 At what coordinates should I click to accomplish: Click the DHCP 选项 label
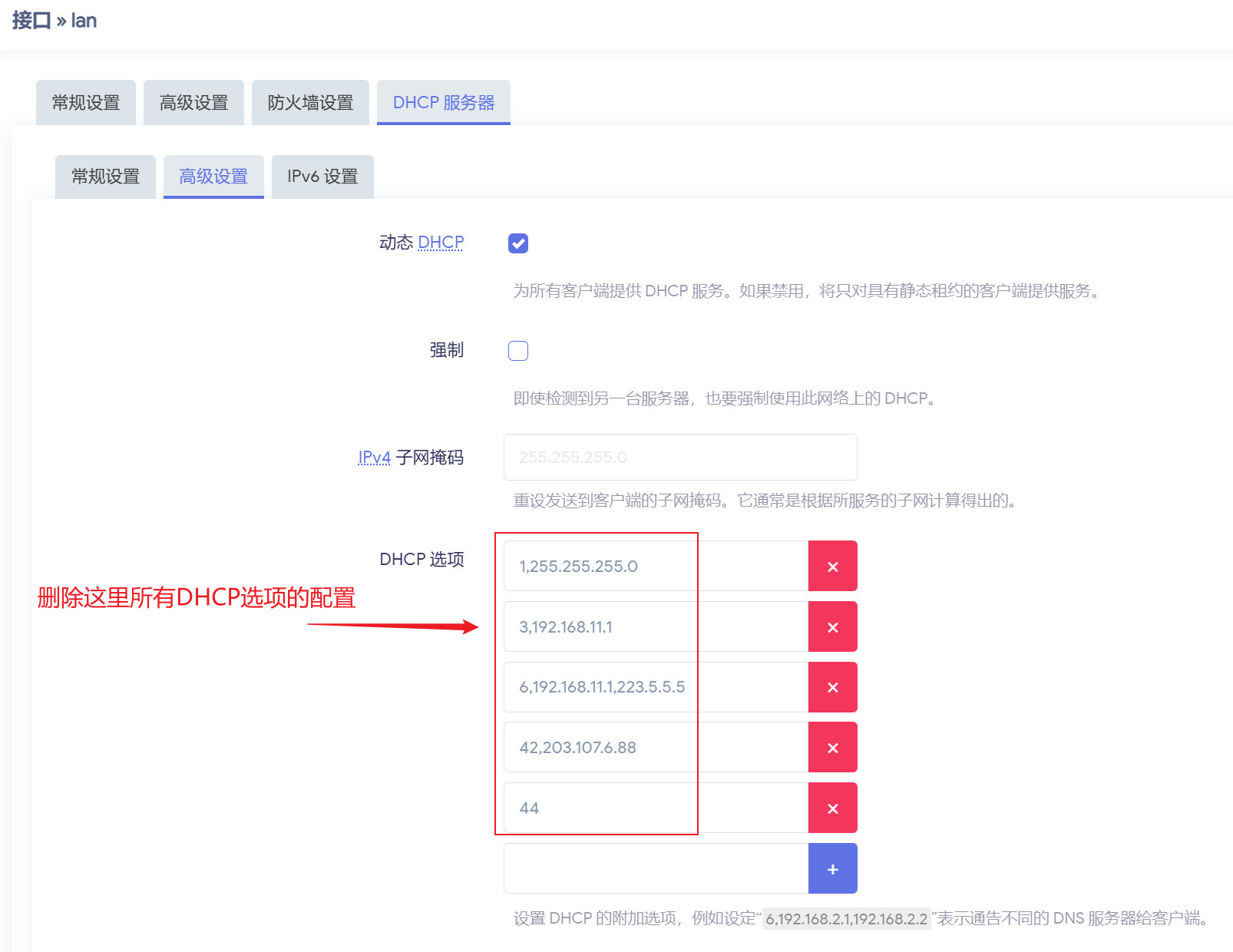coord(421,559)
